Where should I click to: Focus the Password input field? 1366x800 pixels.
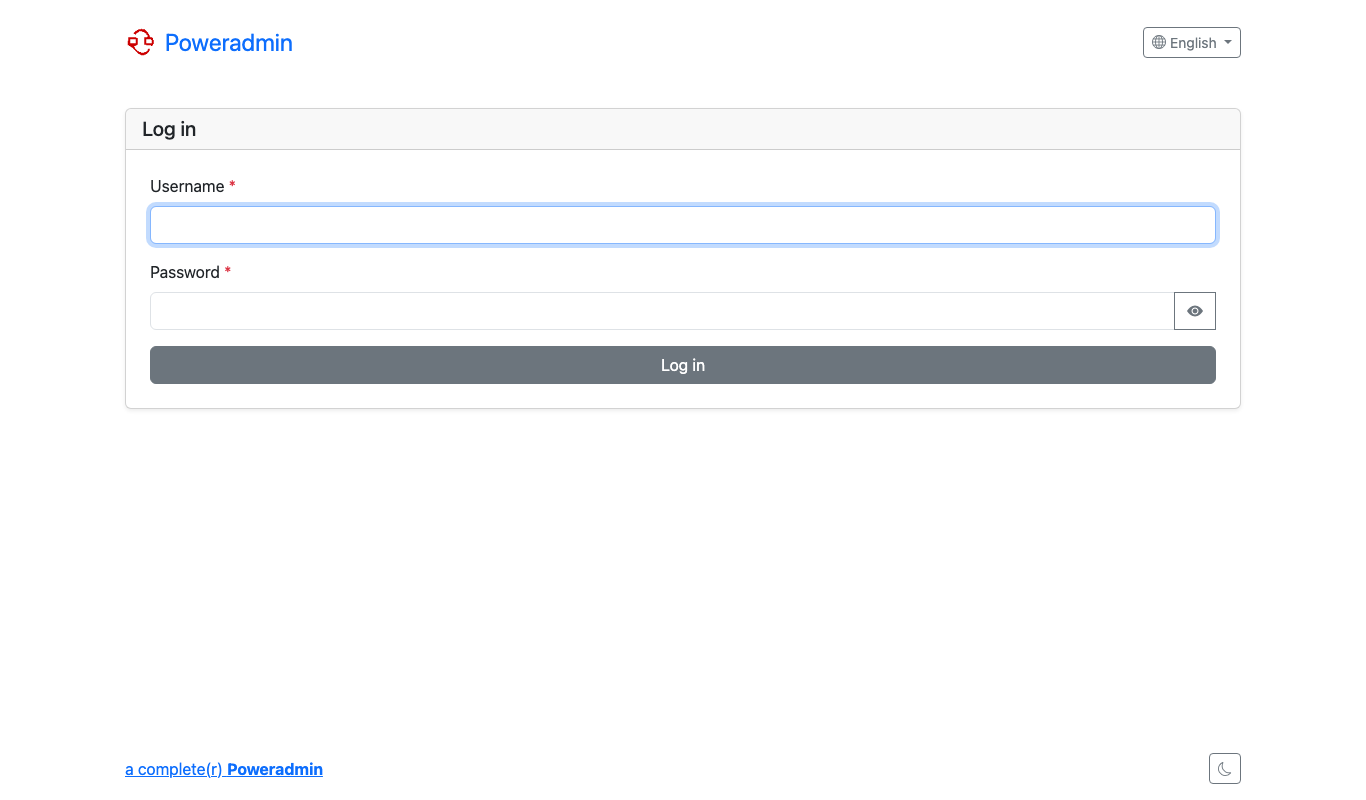click(x=662, y=311)
